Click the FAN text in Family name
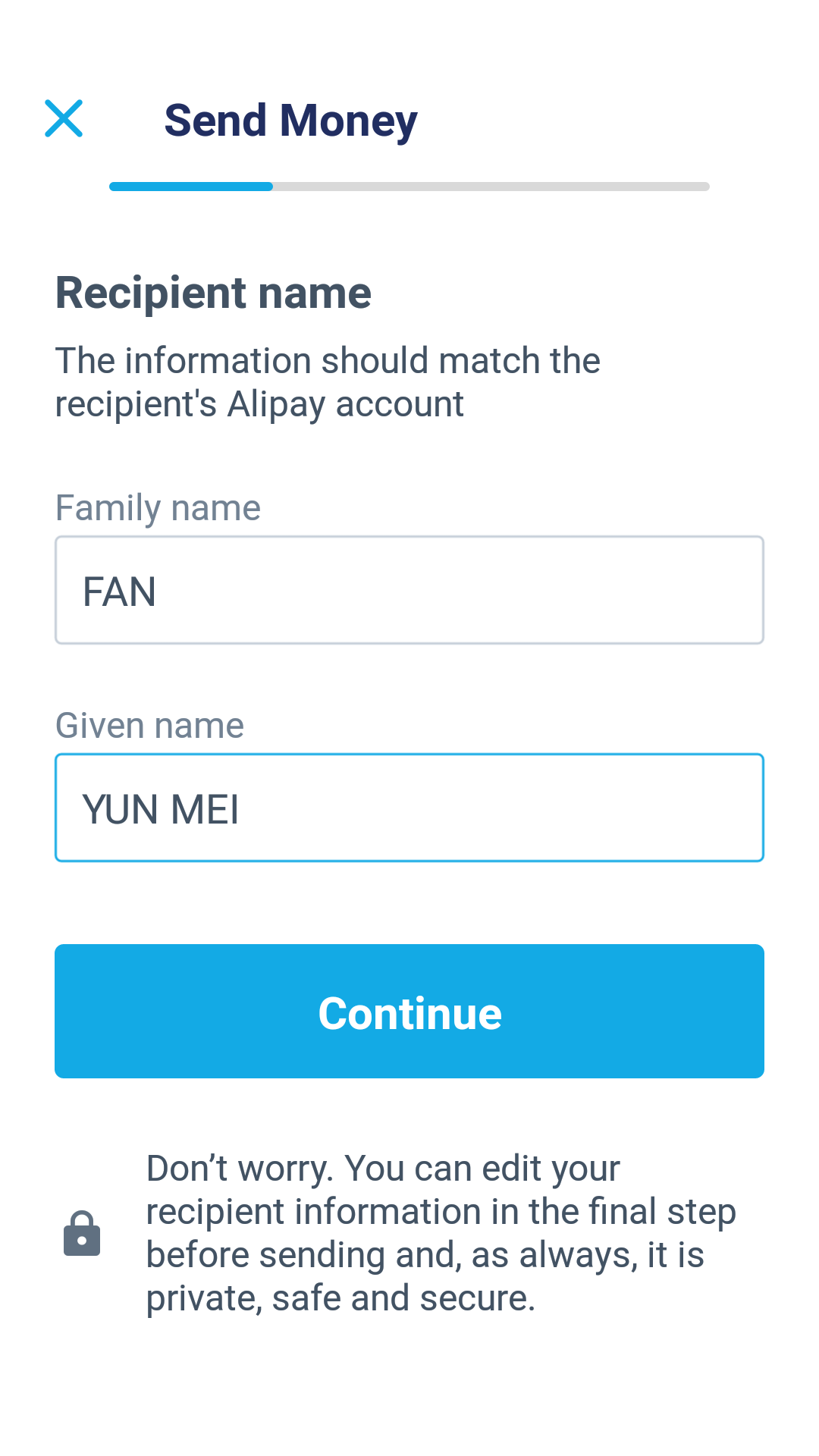Image resolution: width=819 pixels, height=1456 pixels. point(119,592)
